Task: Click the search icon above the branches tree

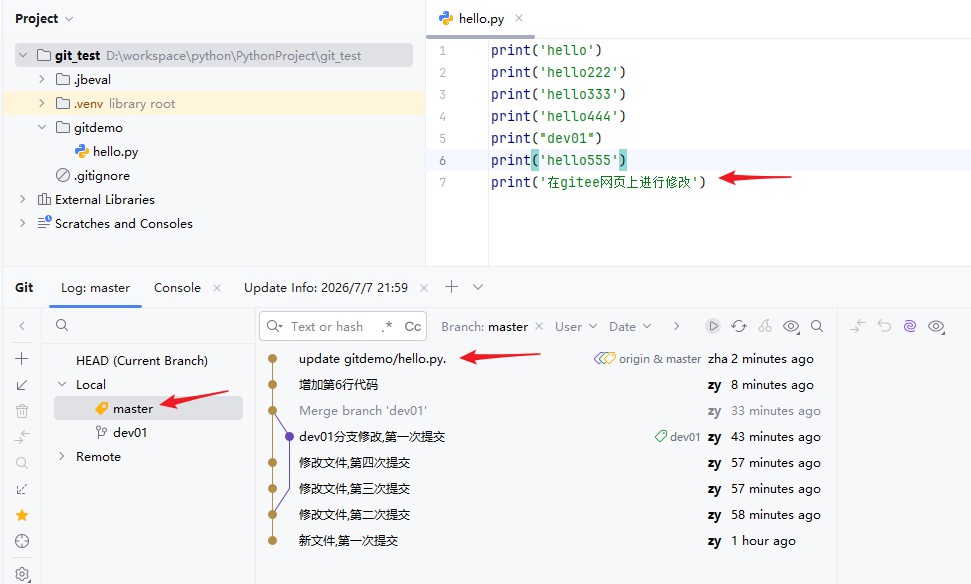Action: pyautogui.click(x=62, y=325)
